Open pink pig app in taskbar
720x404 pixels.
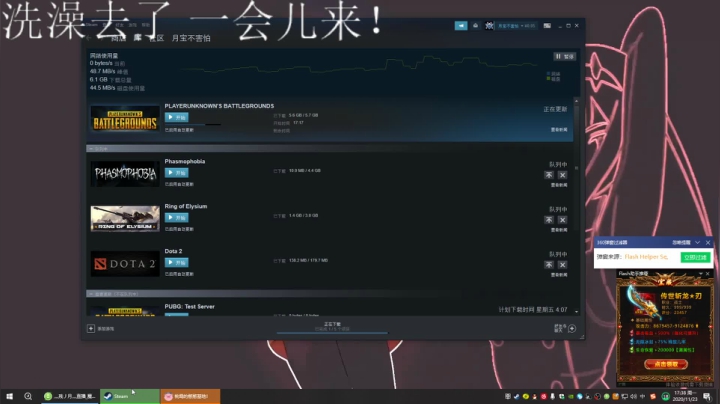191,396
